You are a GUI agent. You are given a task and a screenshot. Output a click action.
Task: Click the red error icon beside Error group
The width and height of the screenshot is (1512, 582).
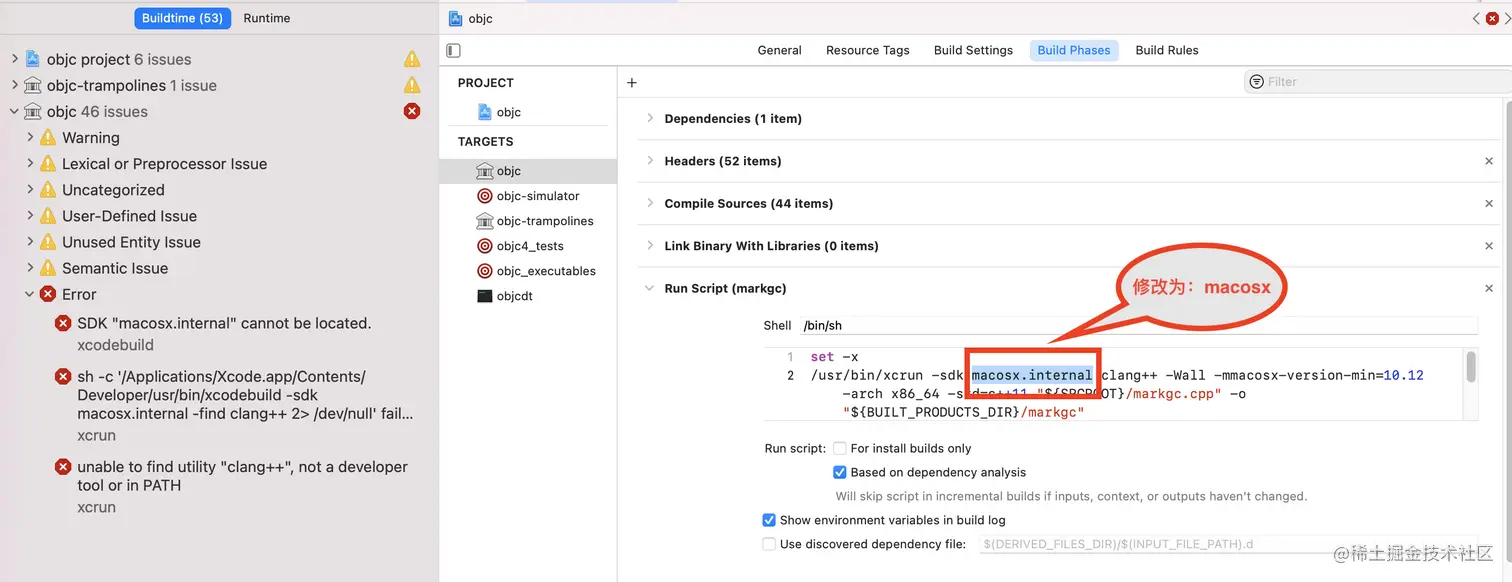click(x=48, y=294)
